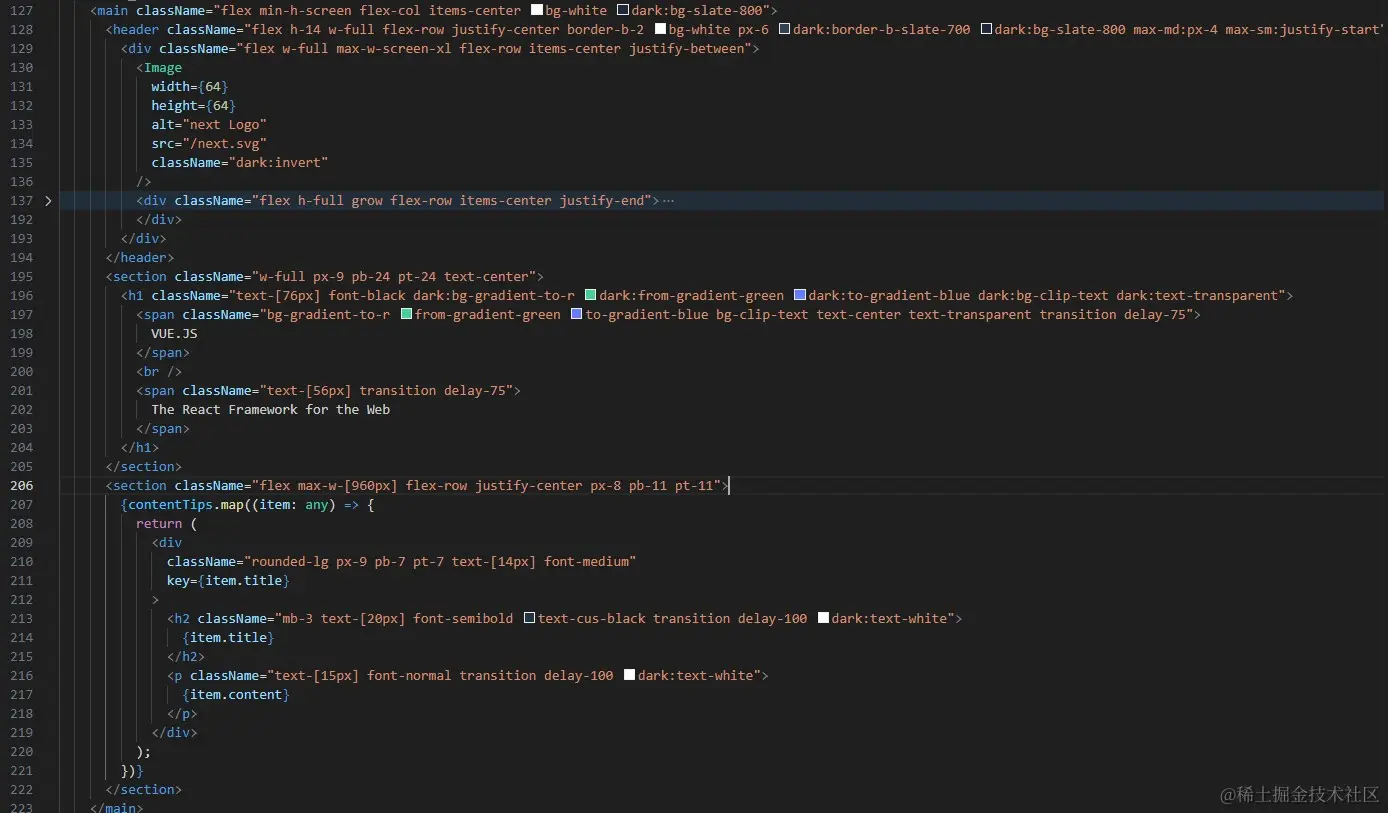Click {item.content} expression on line 217
This screenshot has height=813, width=1388.
point(236,695)
